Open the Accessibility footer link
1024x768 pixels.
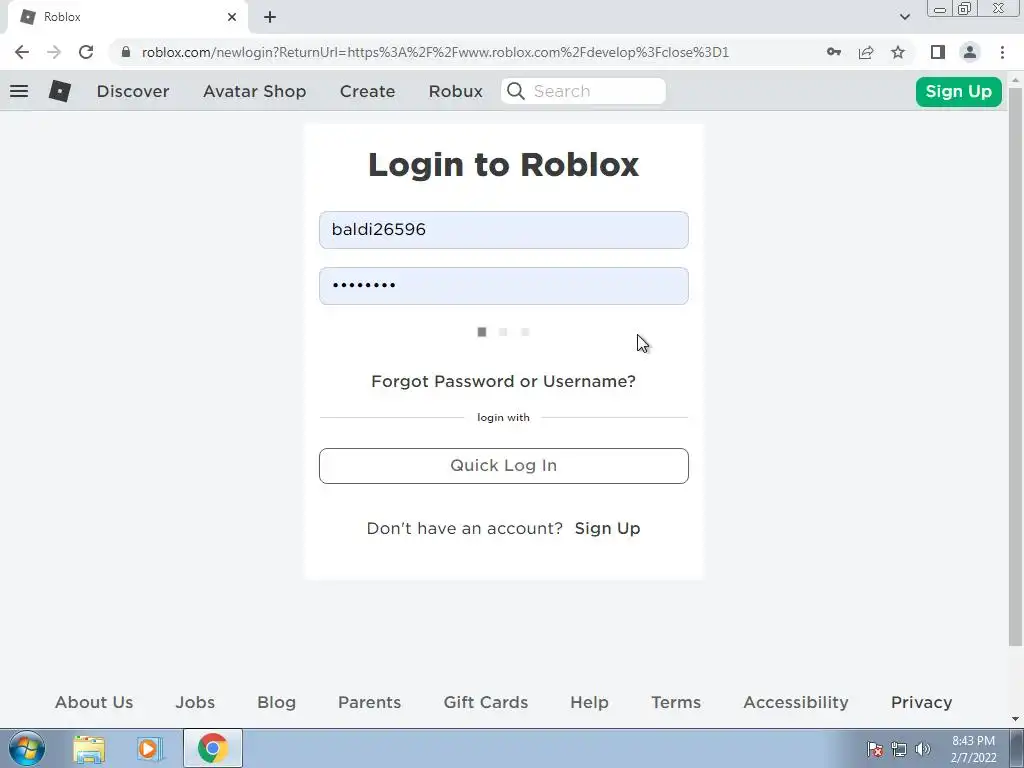[x=795, y=702]
